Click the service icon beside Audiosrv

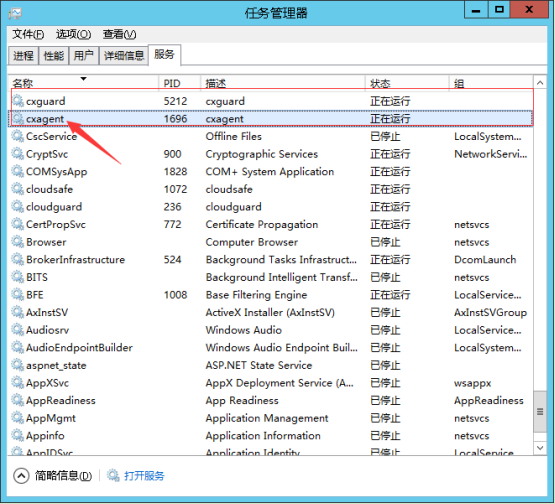coord(17,330)
